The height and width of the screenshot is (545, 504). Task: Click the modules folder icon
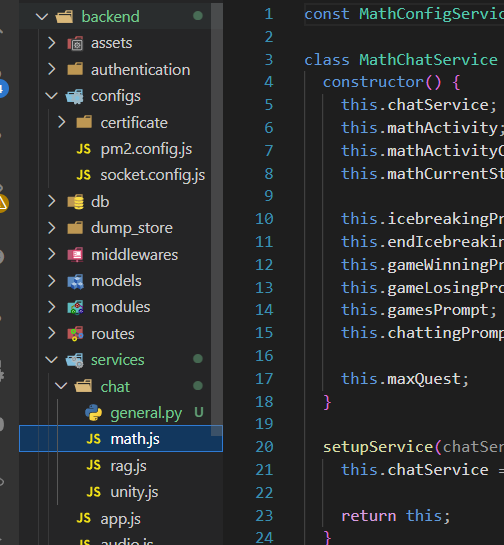point(75,307)
